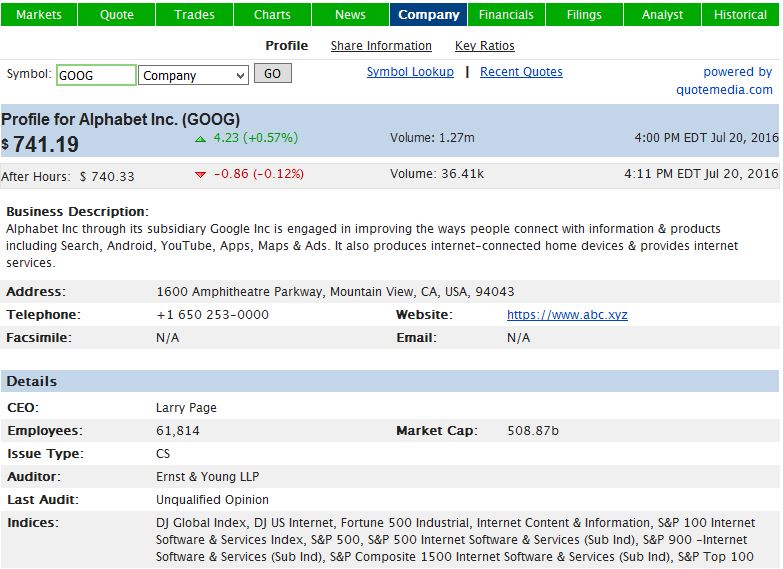This screenshot has width=783, height=569.
Task: Open the Share Information link
Action: 381,45
